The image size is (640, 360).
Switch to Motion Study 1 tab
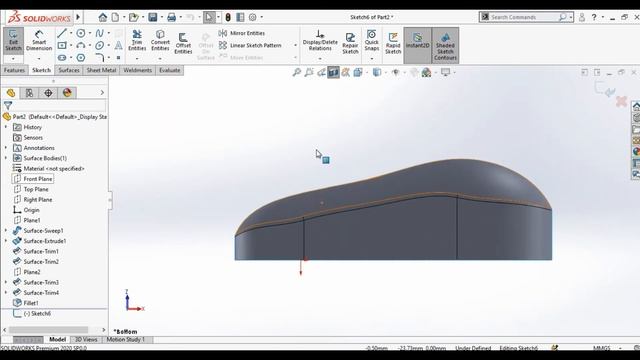pyautogui.click(x=126, y=340)
